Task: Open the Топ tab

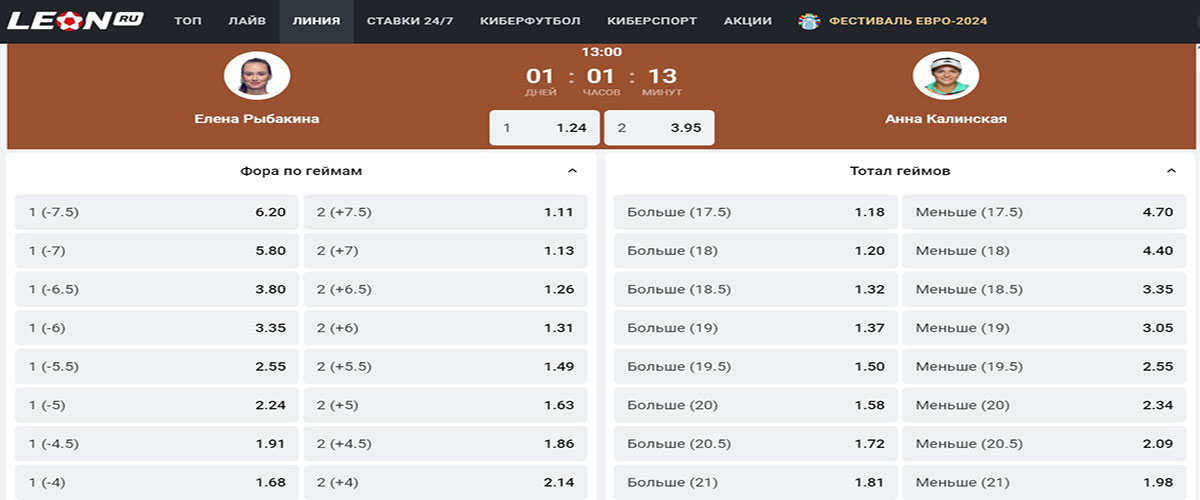Action: (x=188, y=21)
